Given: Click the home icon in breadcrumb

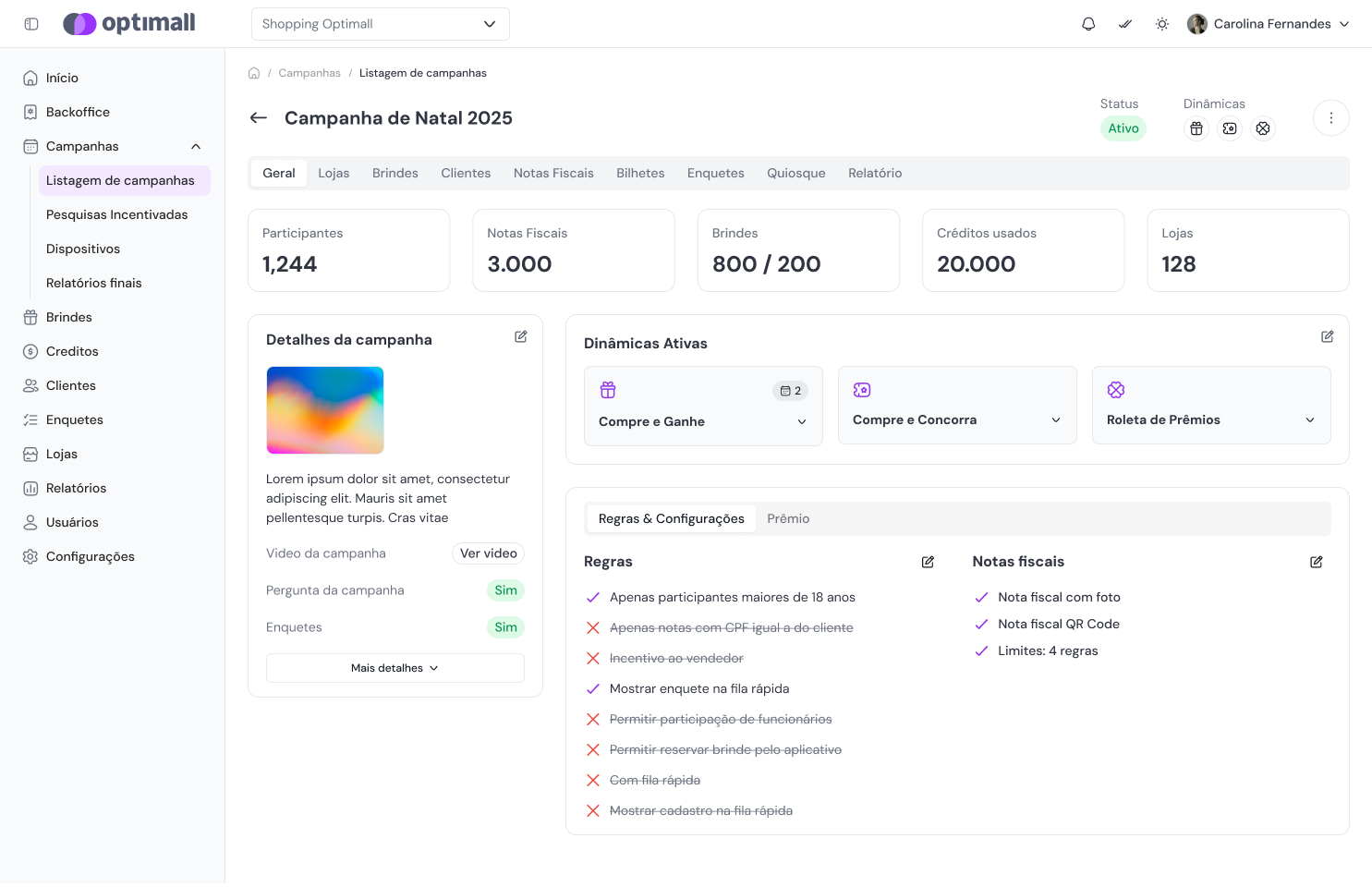Looking at the screenshot, I should pyautogui.click(x=254, y=73).
